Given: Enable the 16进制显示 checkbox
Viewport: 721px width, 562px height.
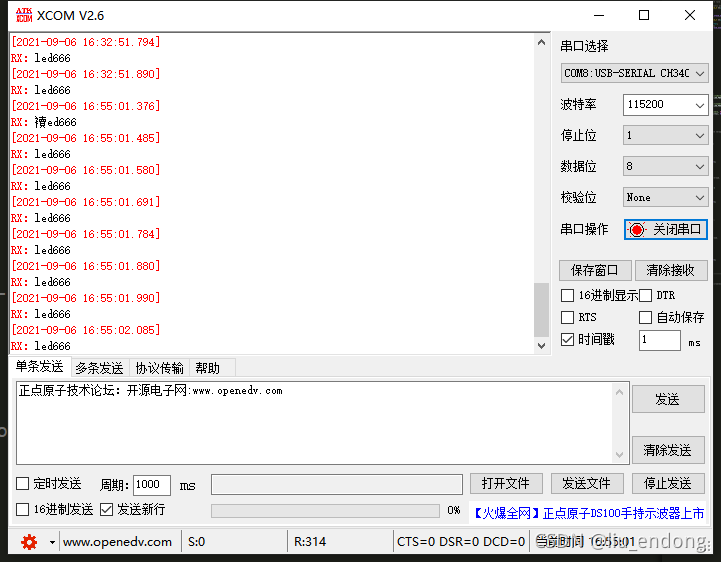Looking at the screenshot, I should tap(567, 295).
